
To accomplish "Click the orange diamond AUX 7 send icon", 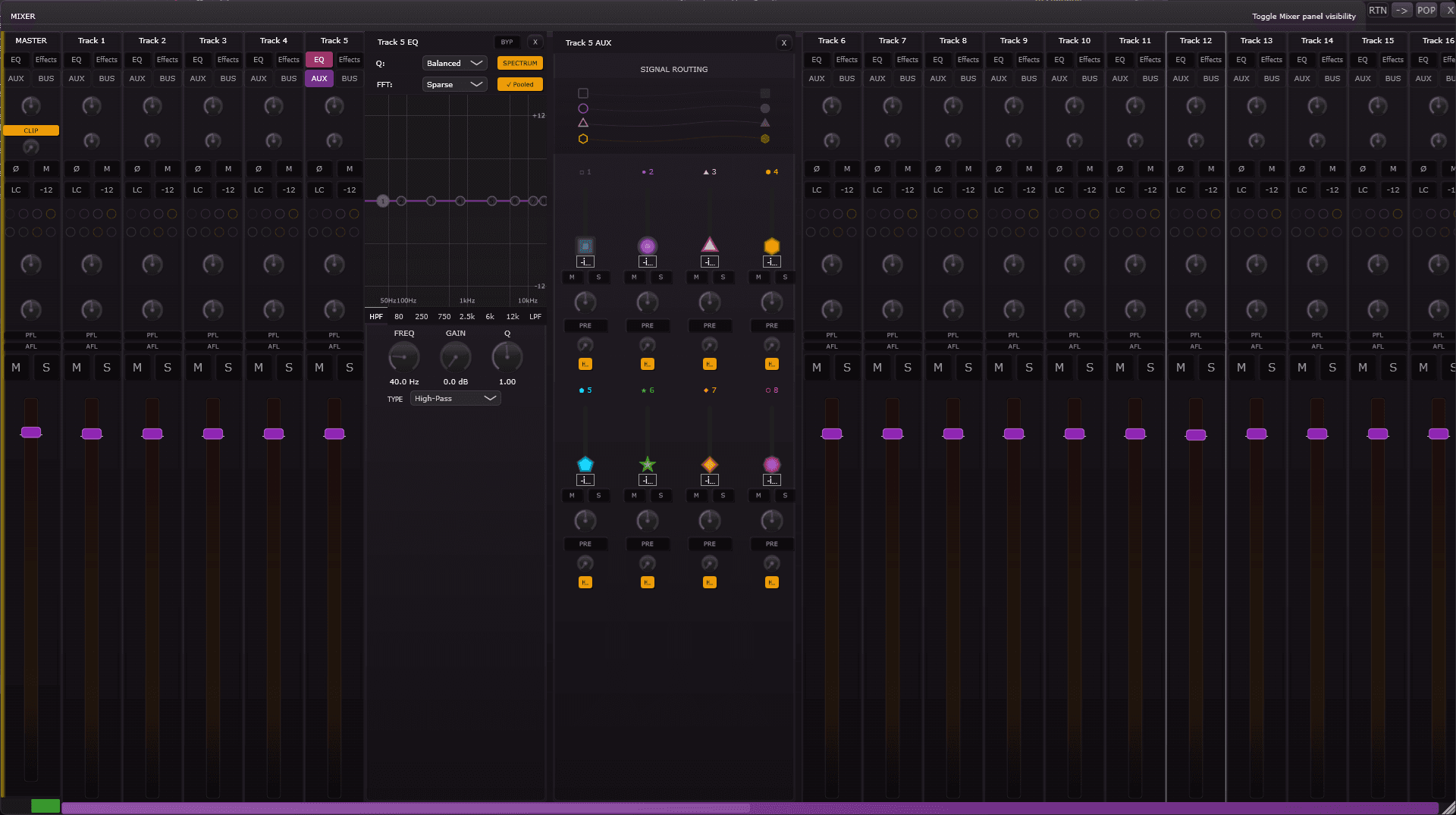I will pos(709,464).
